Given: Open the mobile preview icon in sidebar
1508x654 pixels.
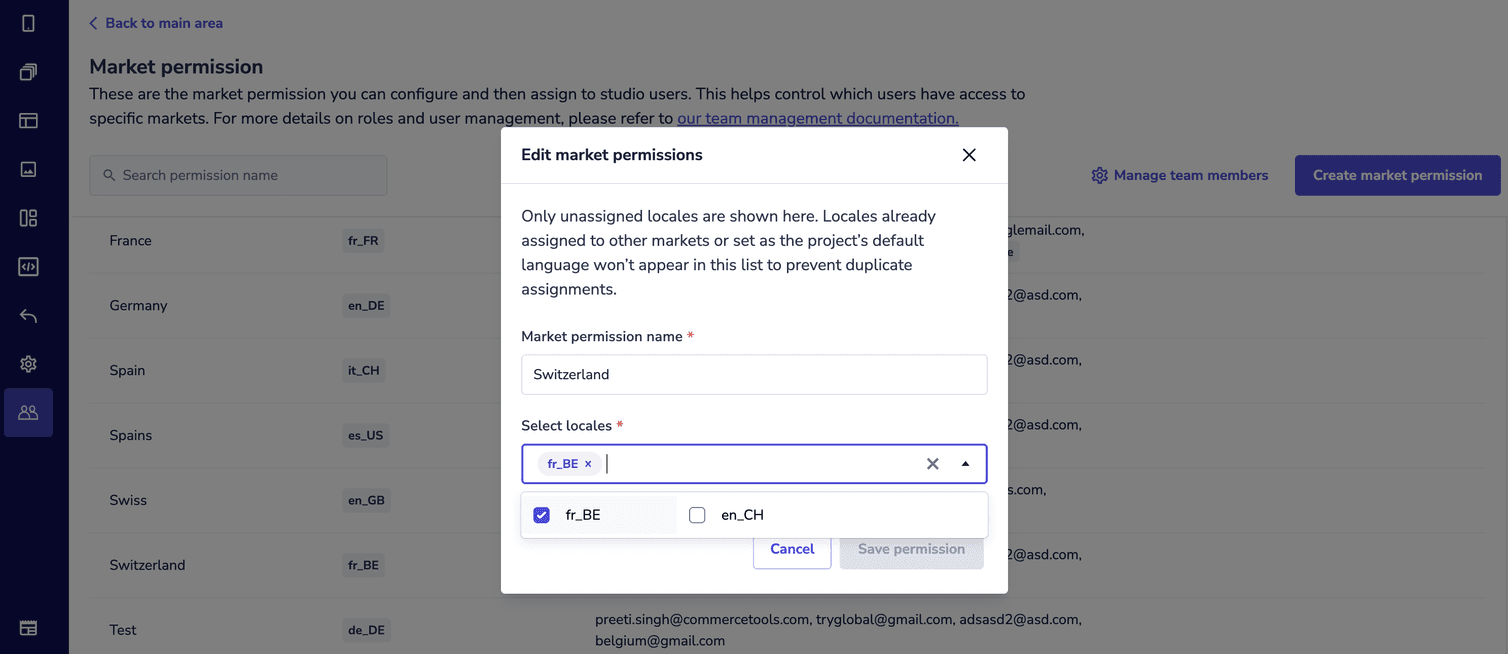Looking at the screenshot, I should 28,22.
